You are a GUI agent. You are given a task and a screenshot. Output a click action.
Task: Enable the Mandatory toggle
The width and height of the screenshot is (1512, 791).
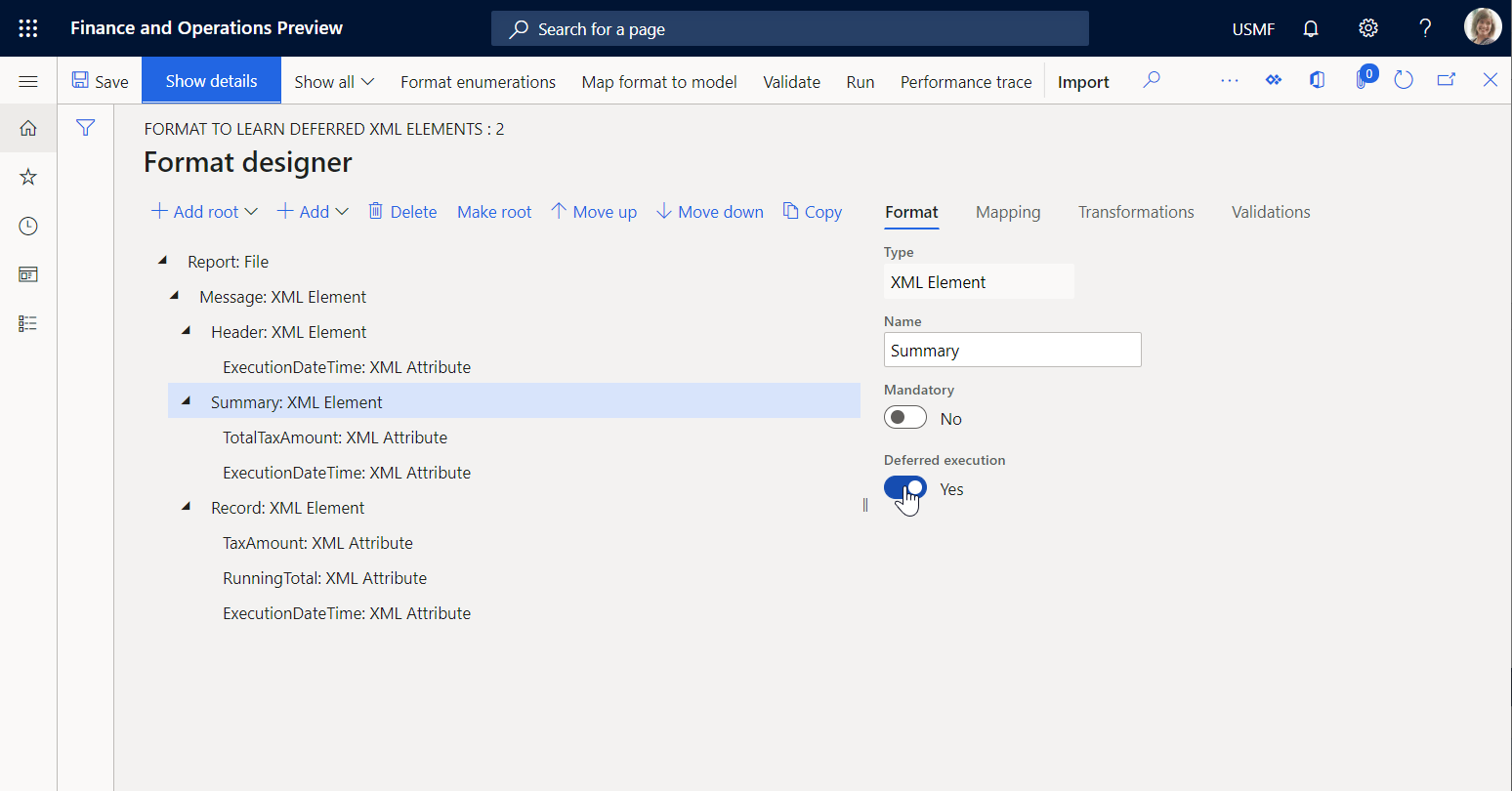(904, 416)
